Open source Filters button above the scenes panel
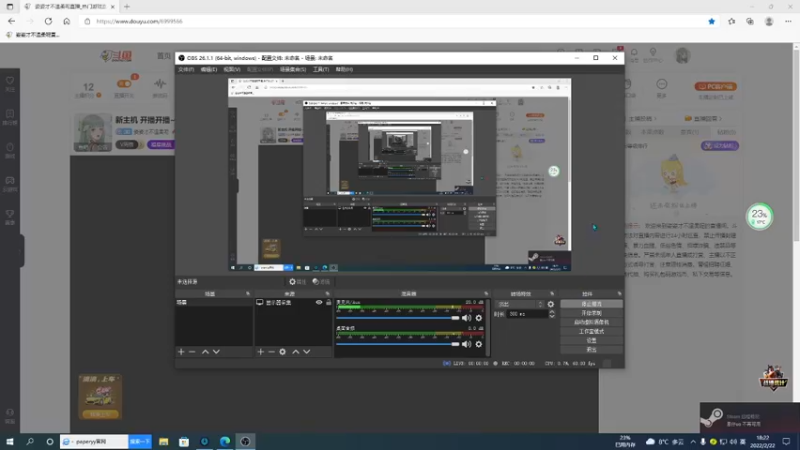800x450 pixels. (x=321, y=282)
